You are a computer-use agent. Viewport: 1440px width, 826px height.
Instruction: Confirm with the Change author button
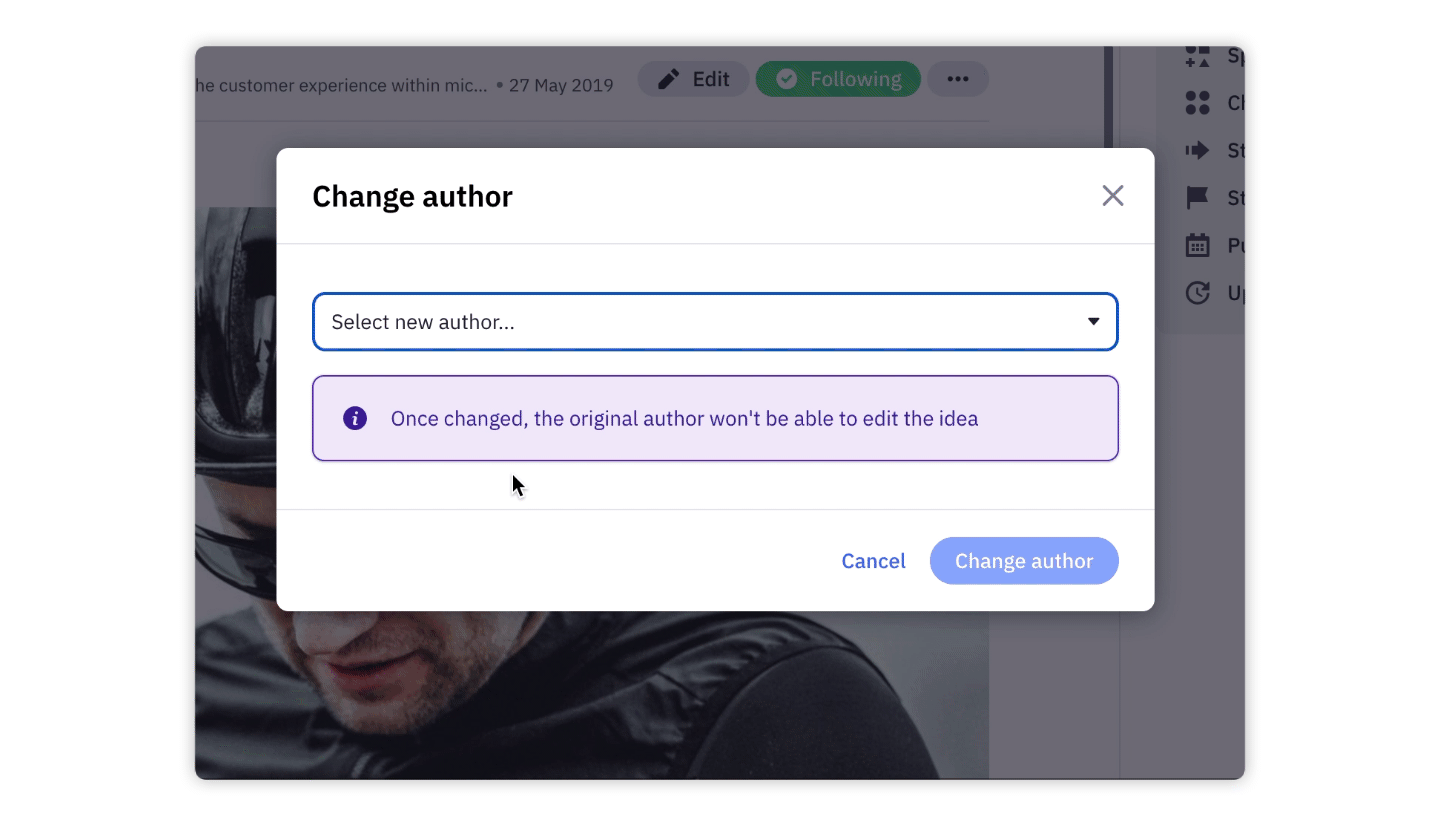point(1024,561)
